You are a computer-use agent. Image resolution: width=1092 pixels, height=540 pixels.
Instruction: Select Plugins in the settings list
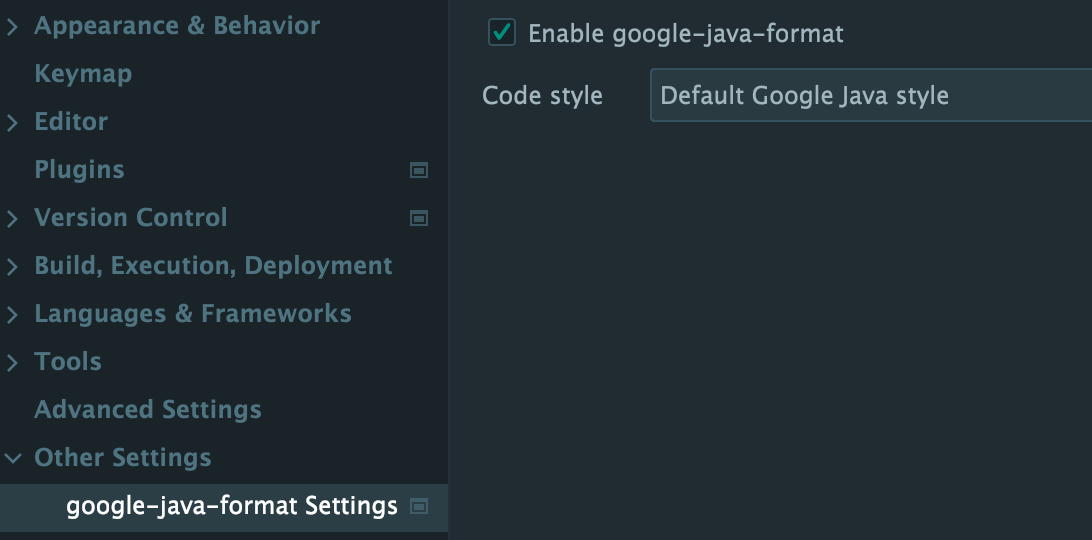(79, 170)
